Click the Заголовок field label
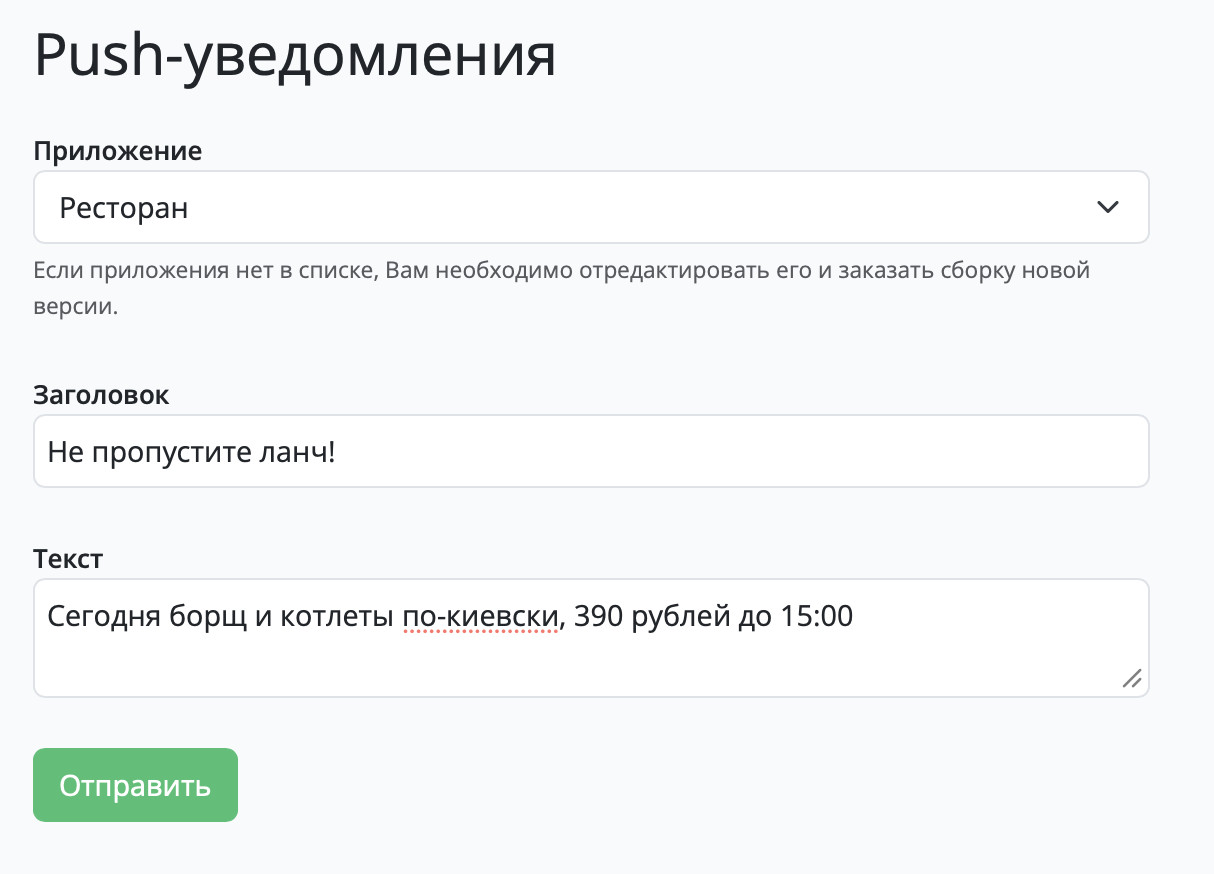Viewport: 1214px width, 874px height. coord(102,395)
